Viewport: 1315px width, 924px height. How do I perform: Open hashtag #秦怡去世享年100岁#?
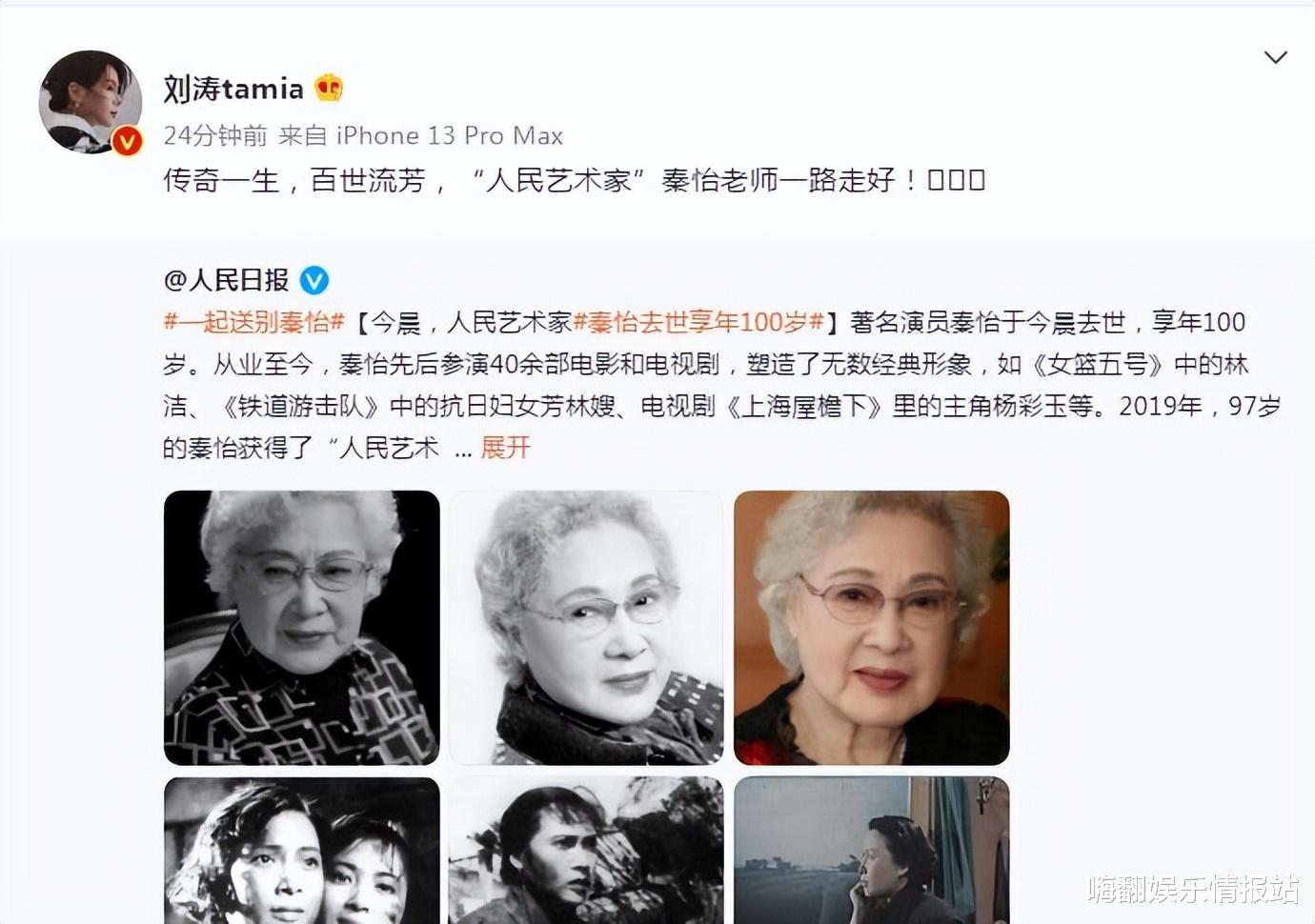(x=698, y=322)
